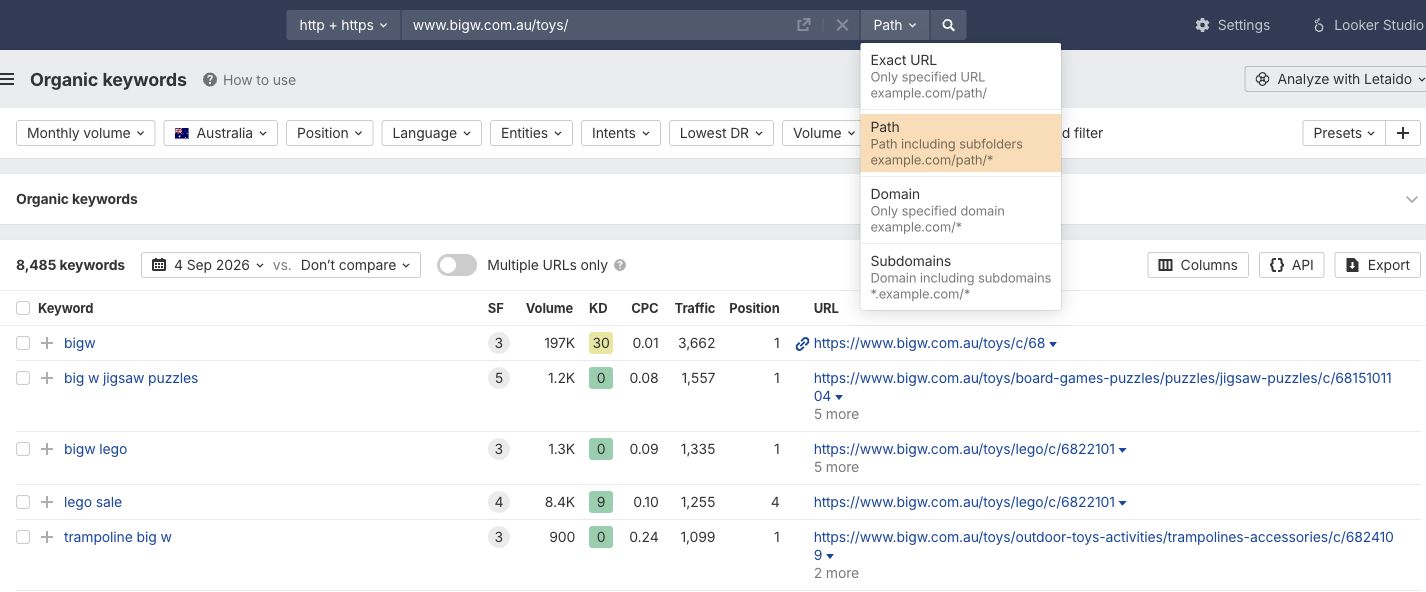Image resolution: width=1426 pixels, height=592 pixels.
Task: Open SF badge for big w jigsaw puzzles
Action: 498,378
